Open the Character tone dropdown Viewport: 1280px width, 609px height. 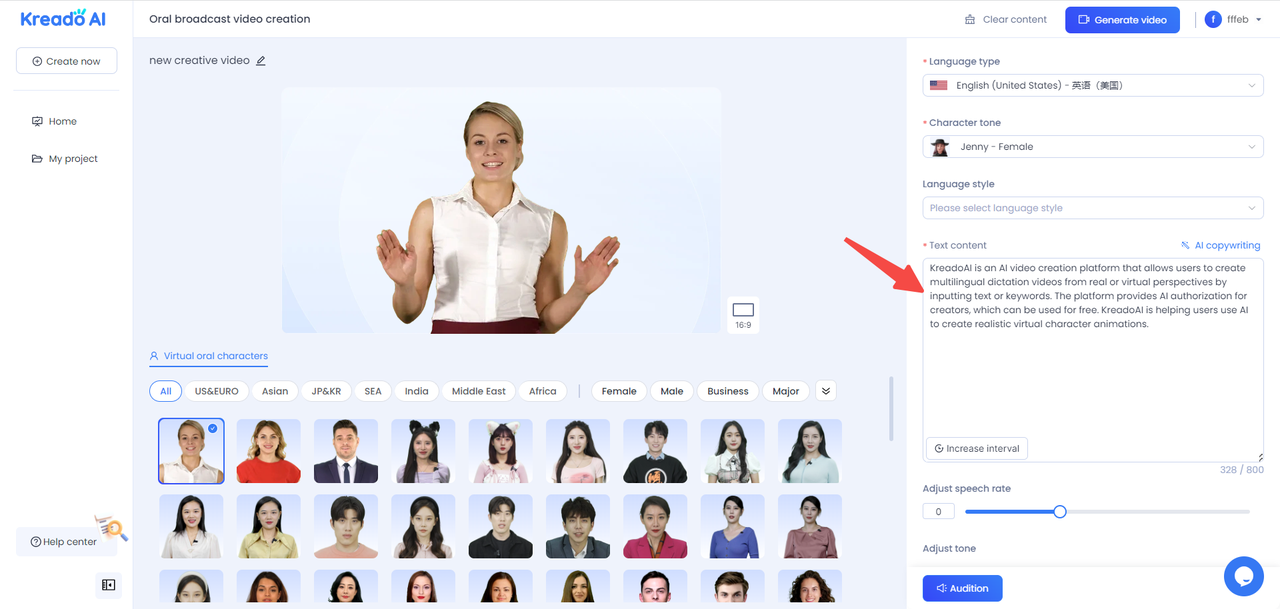1093,147
